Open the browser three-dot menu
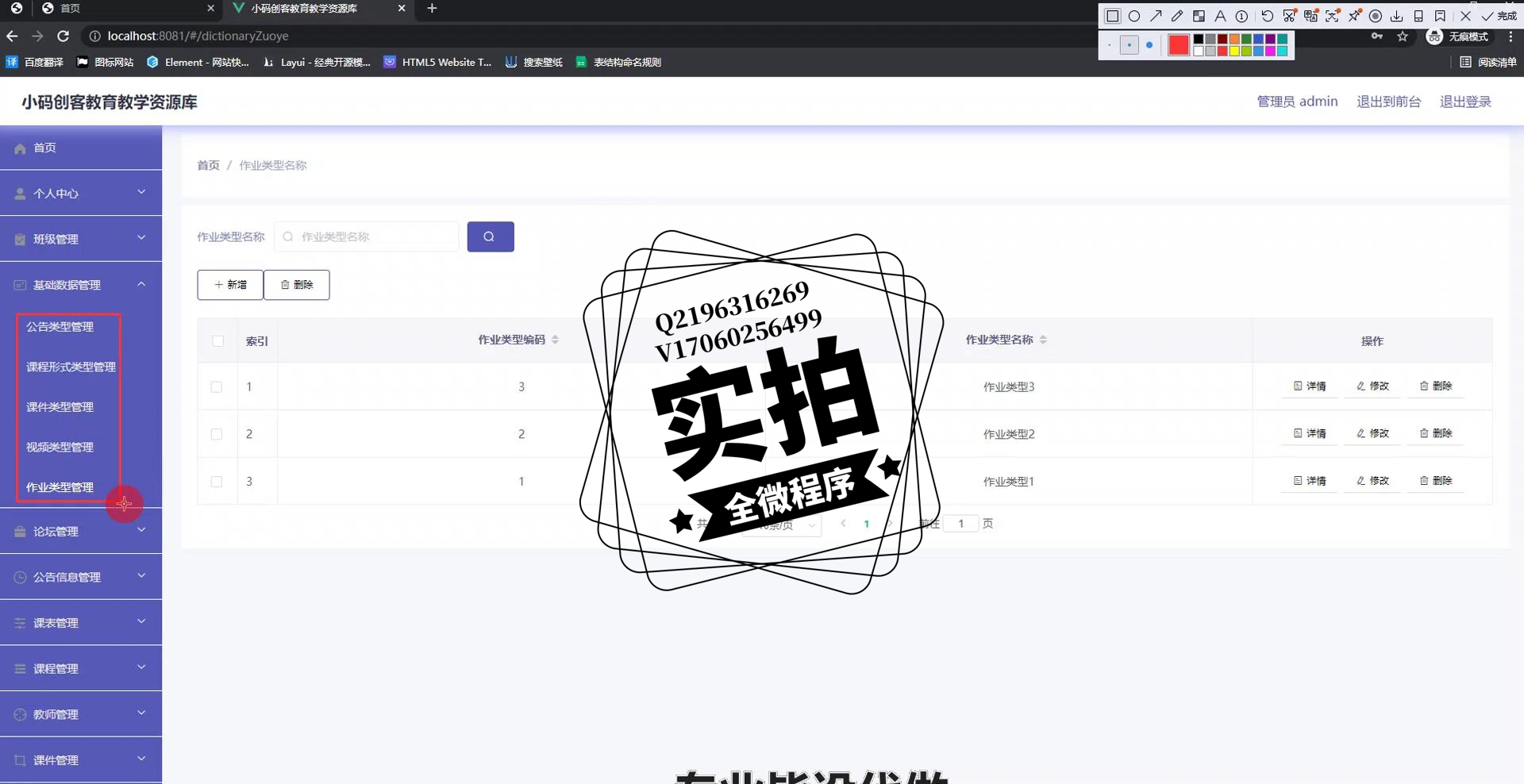This screenshot has height=784, width=1524. pos(1511,37)
